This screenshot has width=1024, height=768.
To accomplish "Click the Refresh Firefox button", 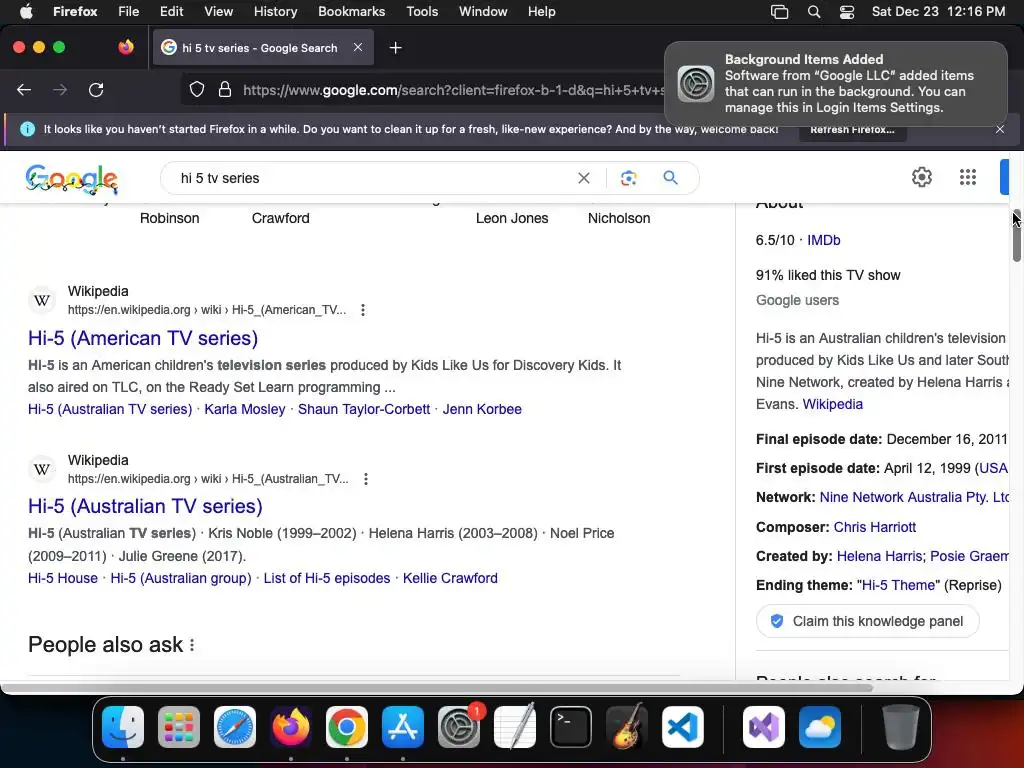I will coord(852,129).
